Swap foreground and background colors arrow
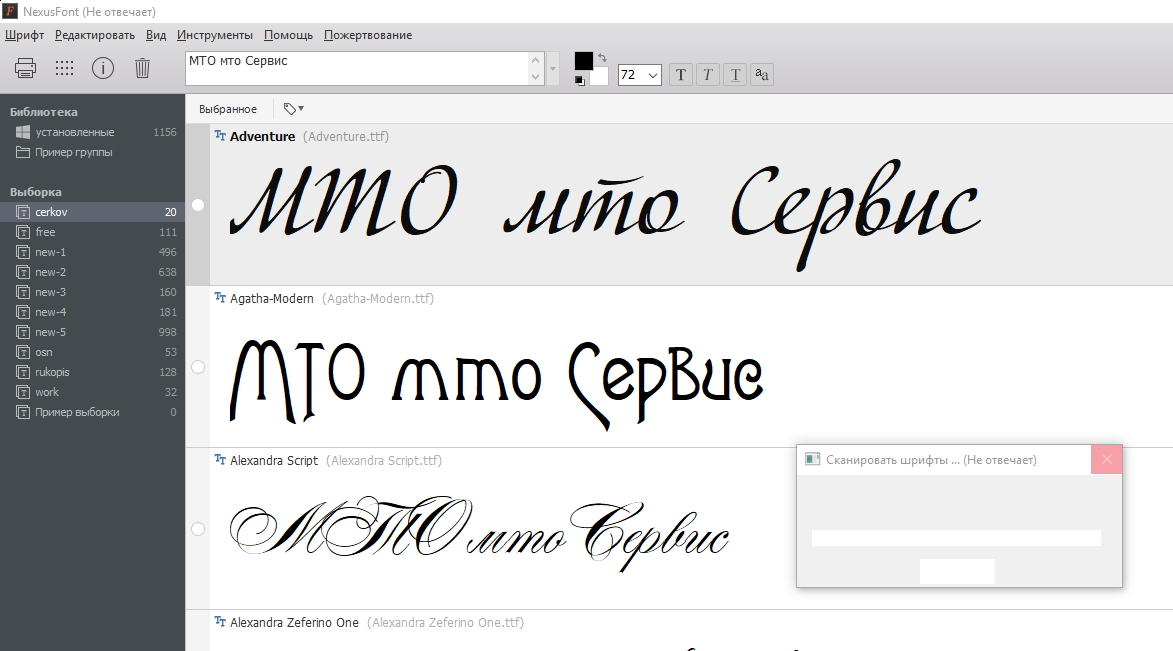Viewport: 1173px width, 651px height. pos(601,58)
